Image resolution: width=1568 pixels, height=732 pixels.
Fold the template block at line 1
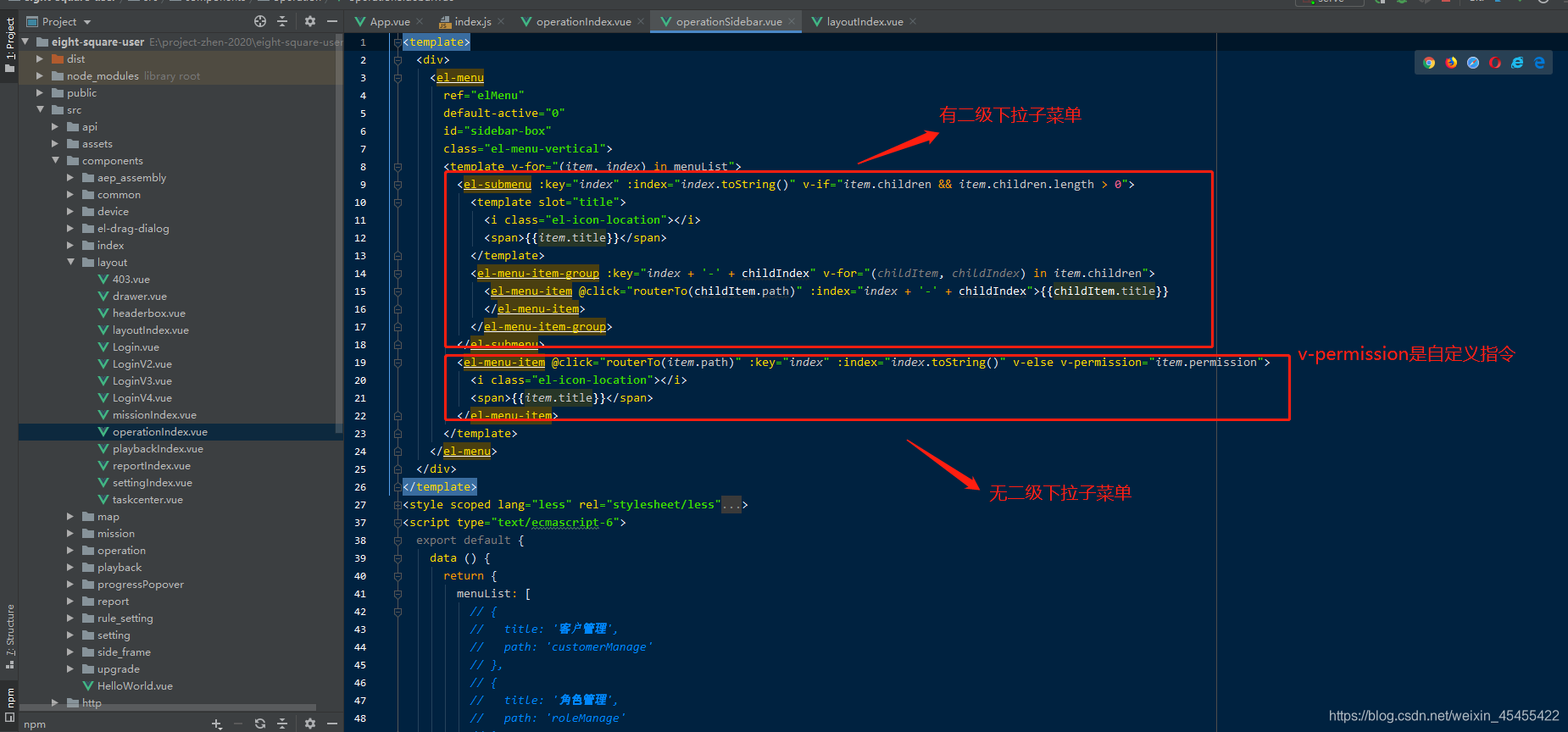click(x=398, y=42)
